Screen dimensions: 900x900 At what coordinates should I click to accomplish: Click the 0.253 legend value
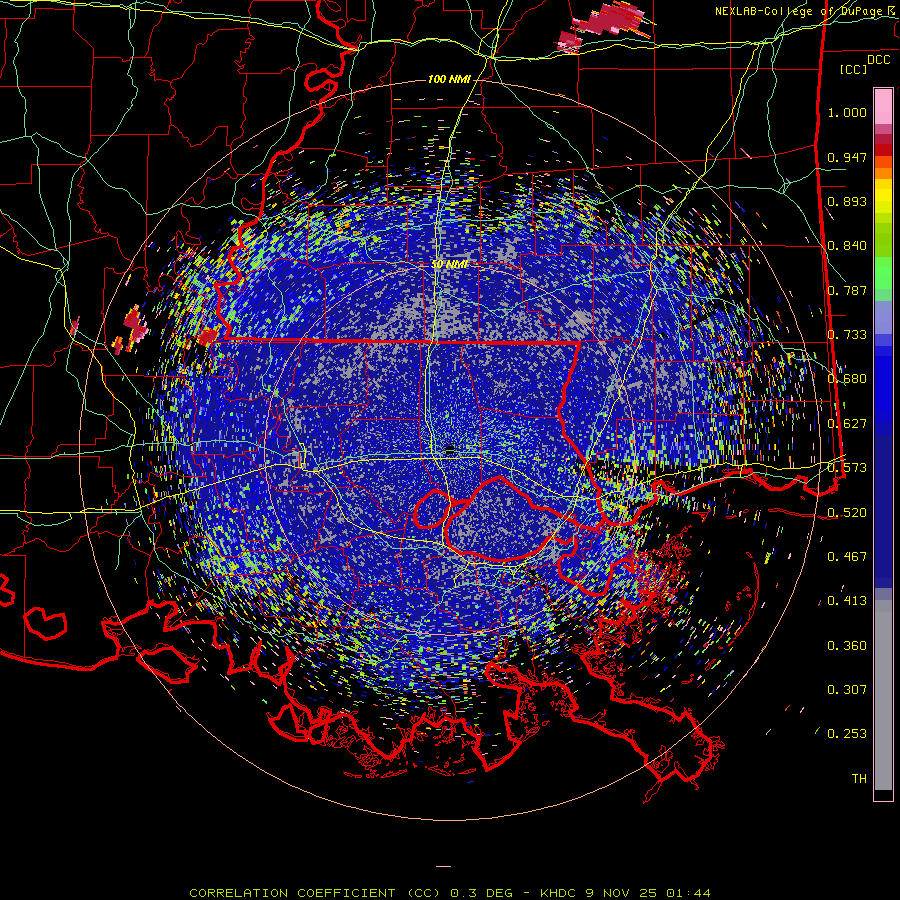[847, 734]
